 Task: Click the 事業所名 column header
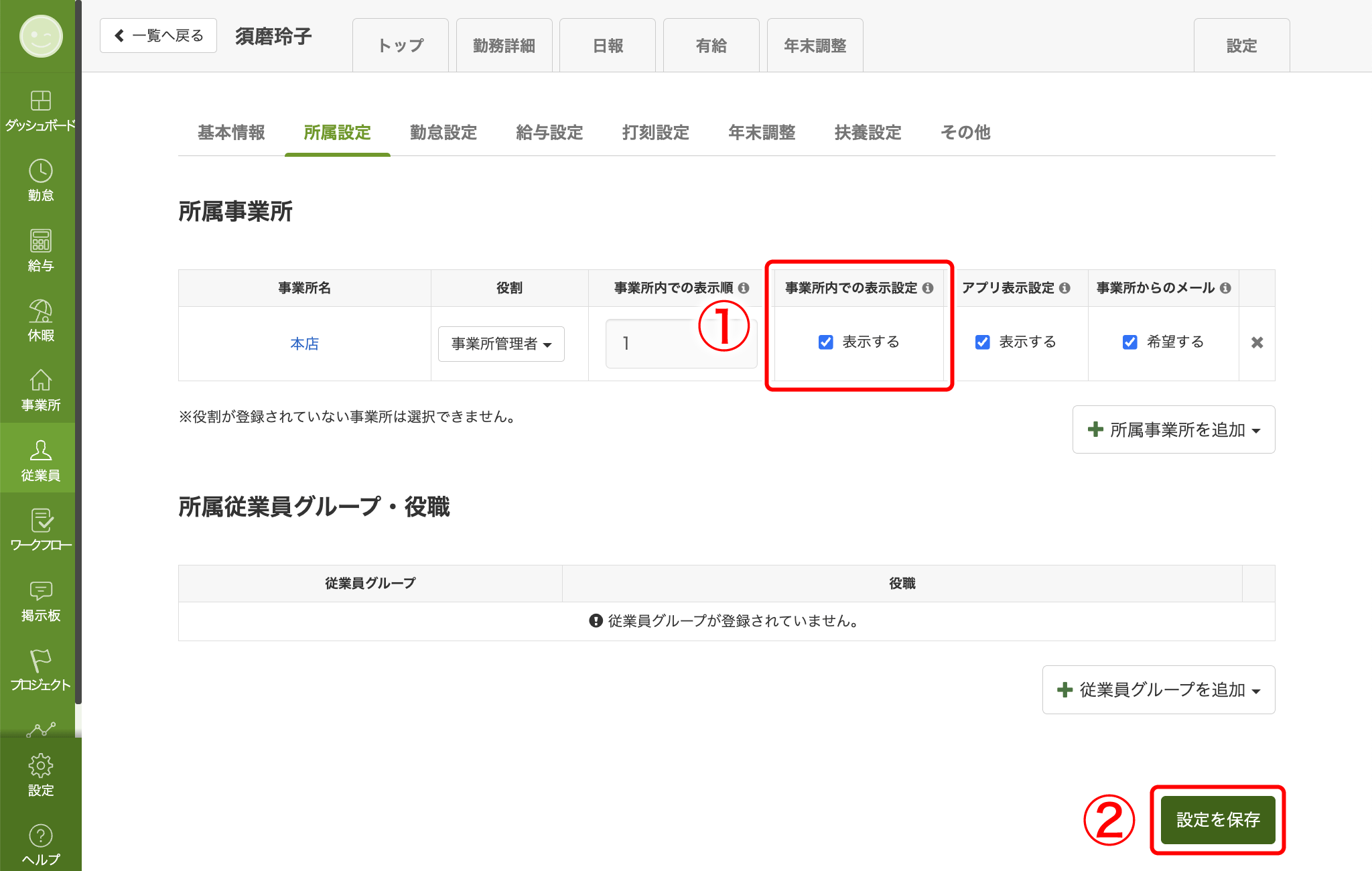[x=305, y=288]
